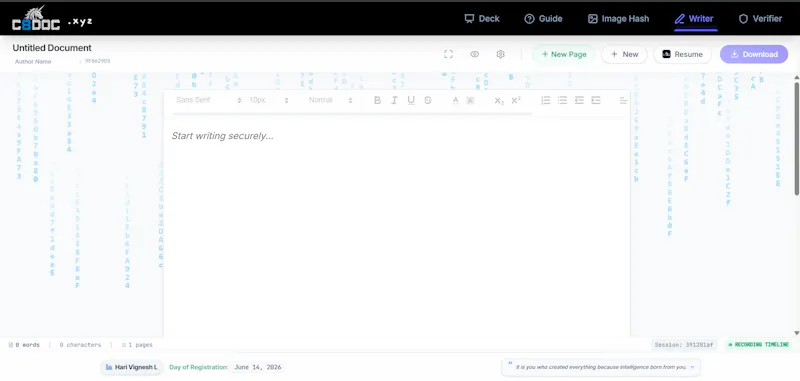The image size is (800, 381).
Task: Open the Deck page
Action: click(x=482, y=19)
